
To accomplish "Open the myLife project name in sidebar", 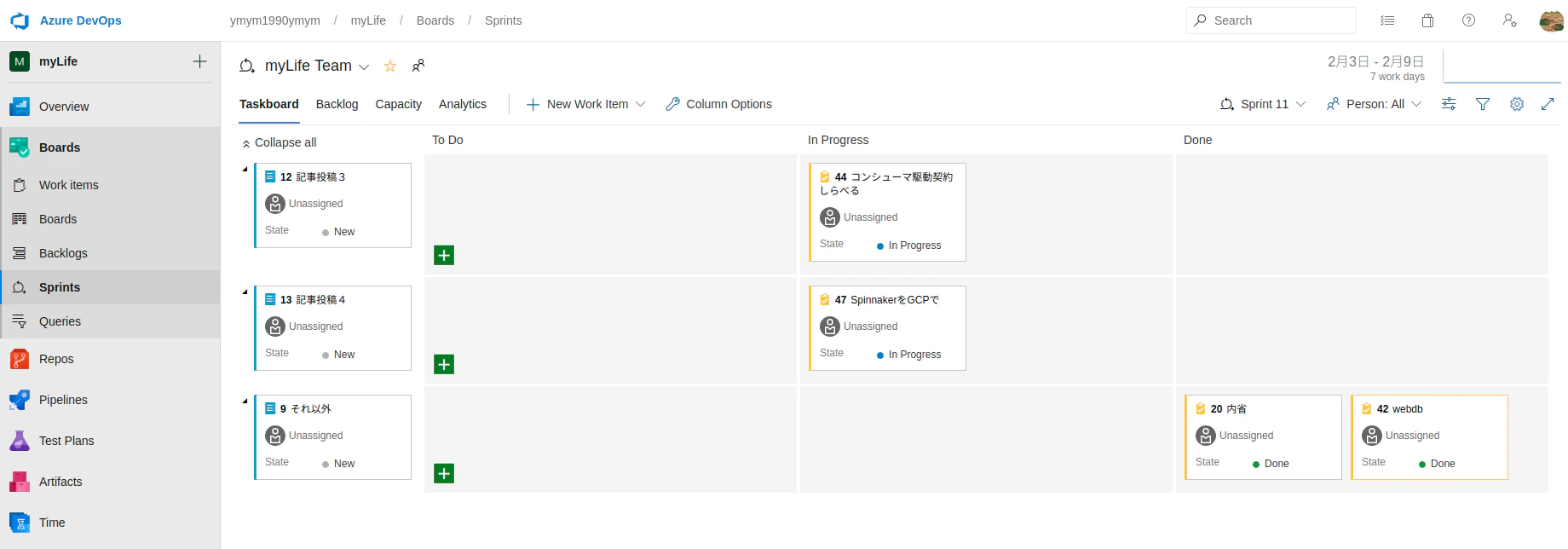I will 58,61.
